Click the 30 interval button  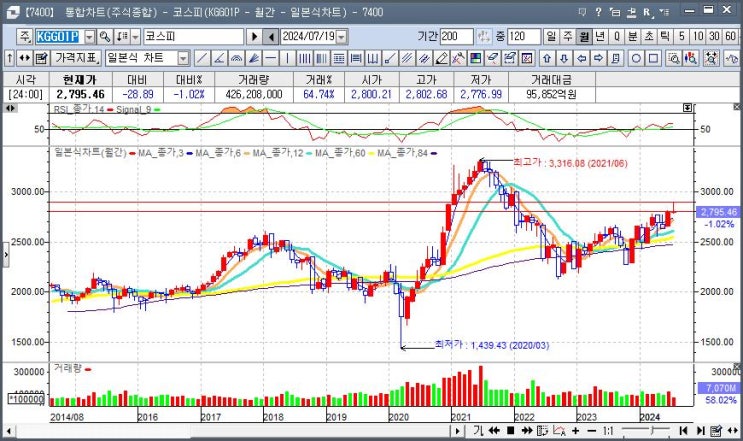[x=714, y=36]
